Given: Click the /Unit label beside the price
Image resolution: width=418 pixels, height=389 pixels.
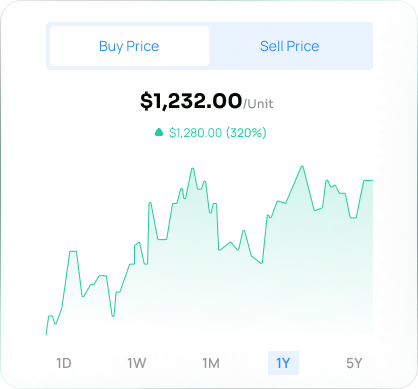Looking at the screenshot, I should tap(258, 104).
